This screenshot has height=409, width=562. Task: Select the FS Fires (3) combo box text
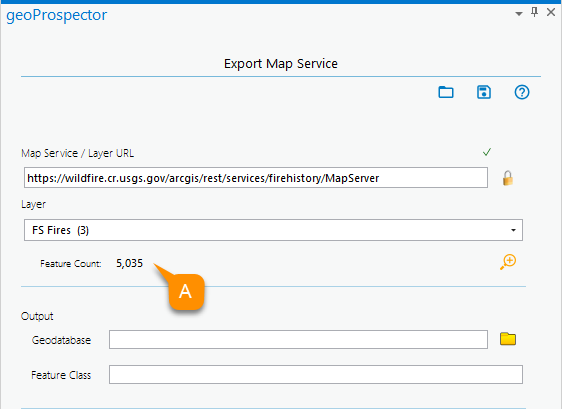pyautogui.click(x=60, y=230)
